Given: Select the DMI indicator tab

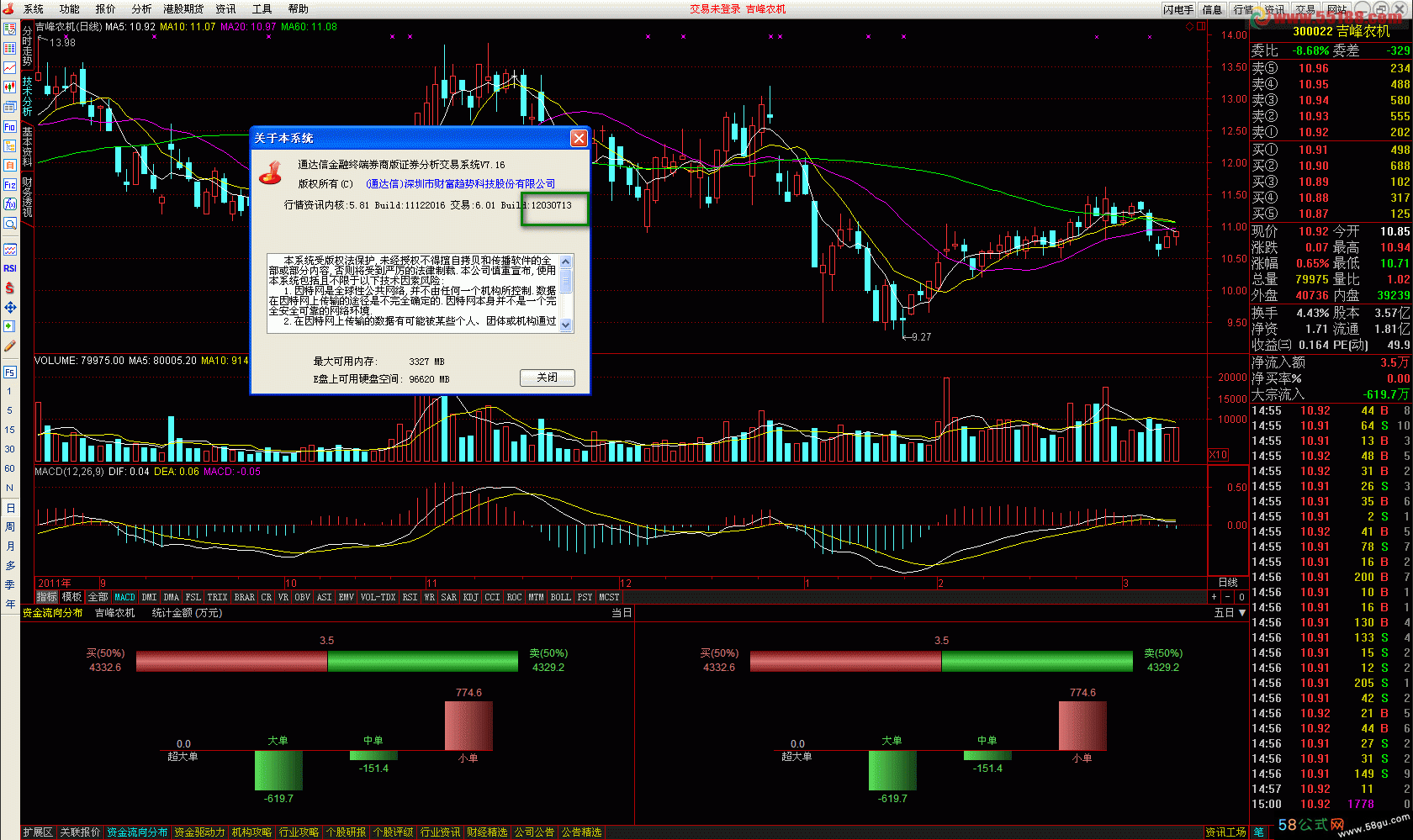Looking at the screenshot, I should 149,597.
